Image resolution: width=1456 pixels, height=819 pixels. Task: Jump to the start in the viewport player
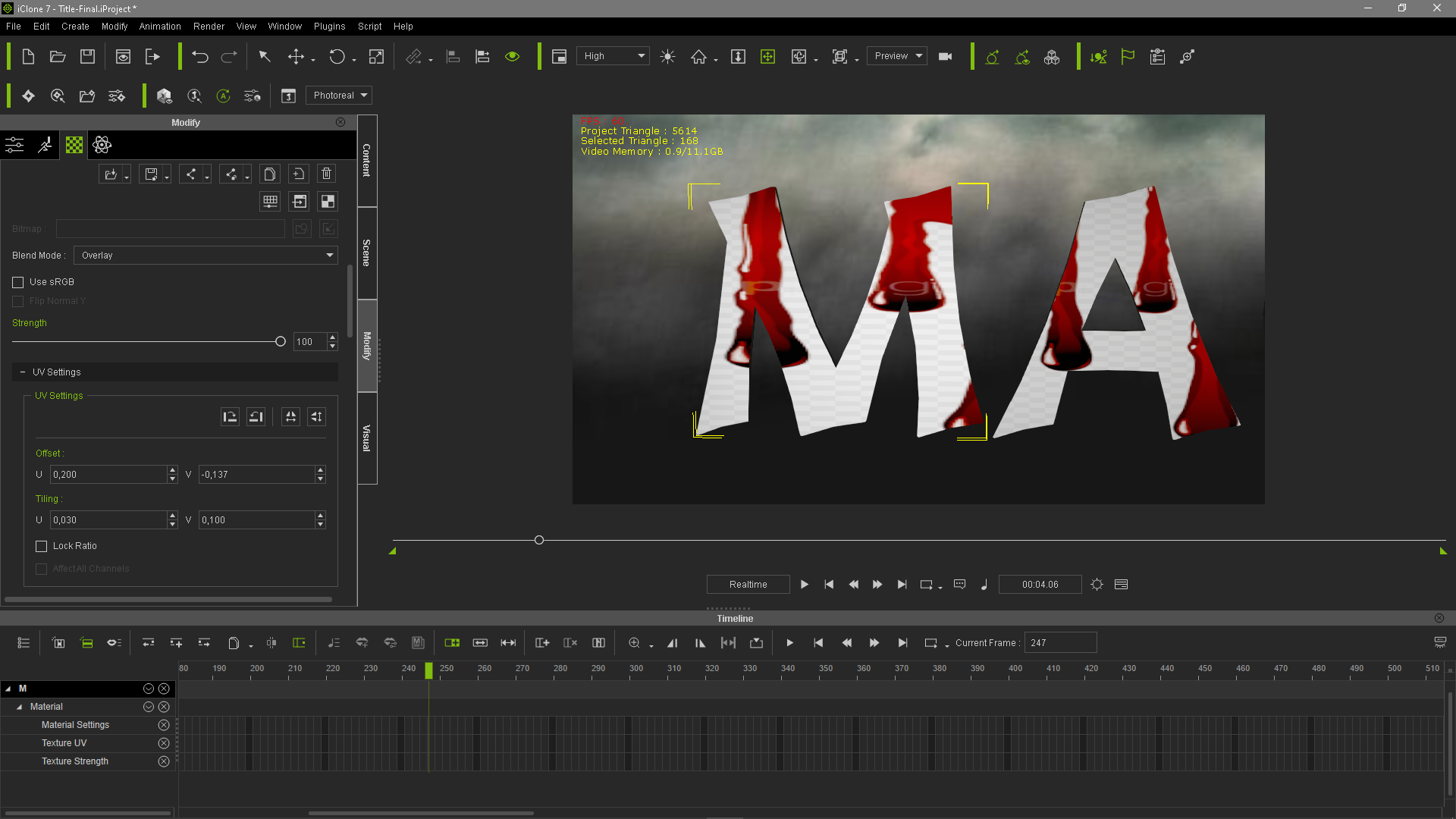[x=829, y=584]
